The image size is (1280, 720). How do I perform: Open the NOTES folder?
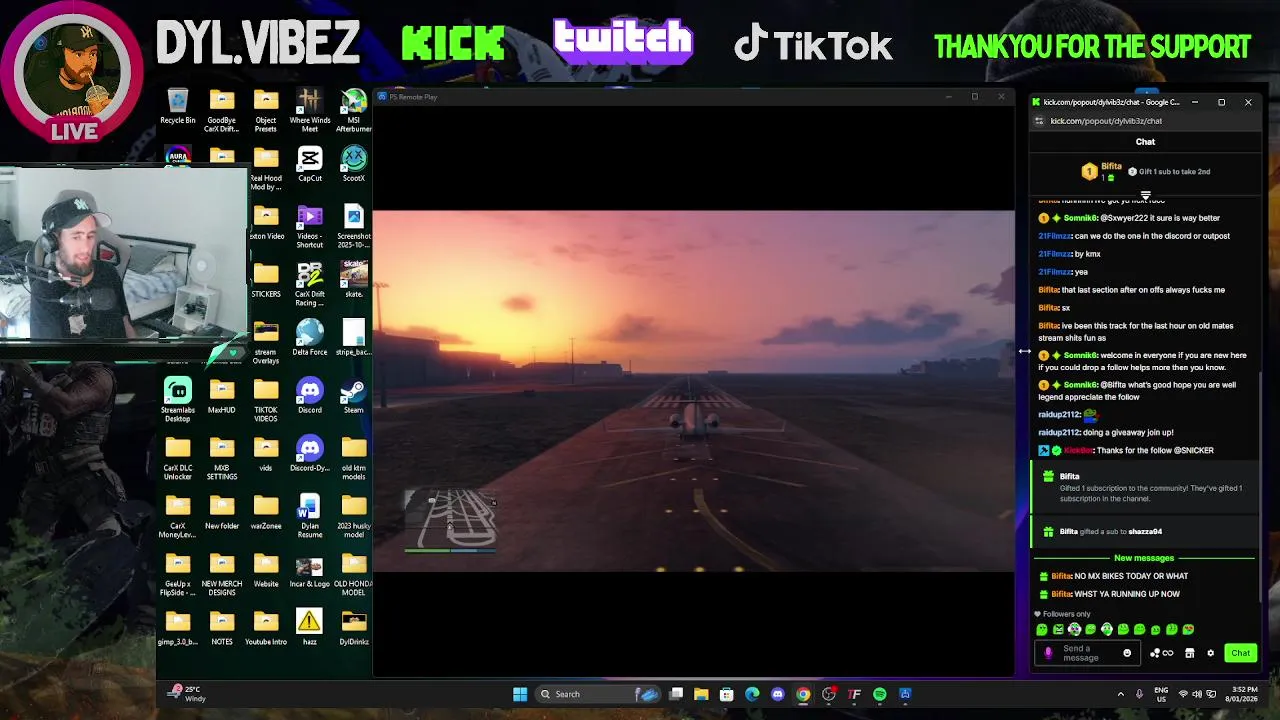click(222, 628)
